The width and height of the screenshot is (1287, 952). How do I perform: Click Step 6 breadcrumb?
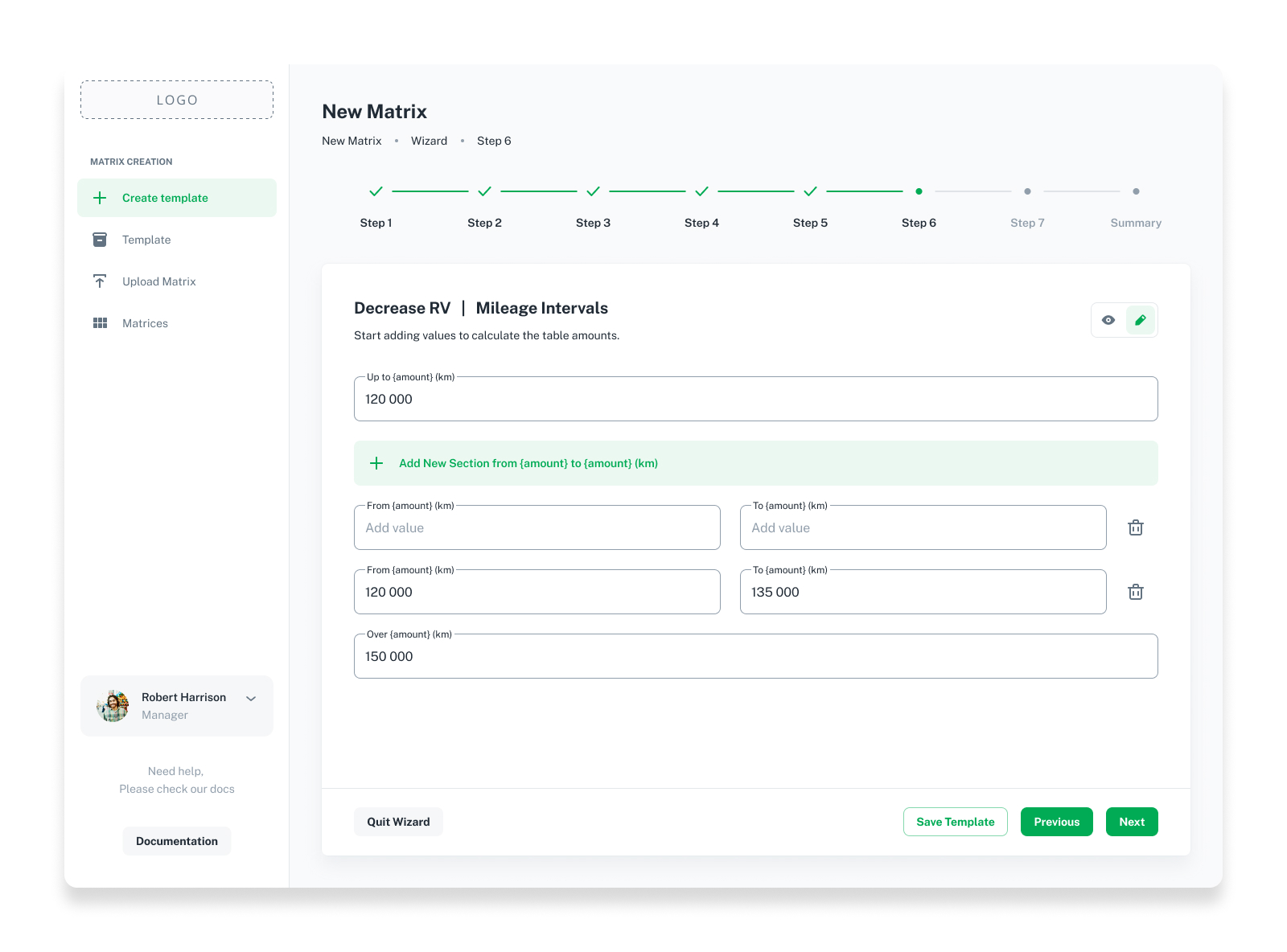click(494, 141)
